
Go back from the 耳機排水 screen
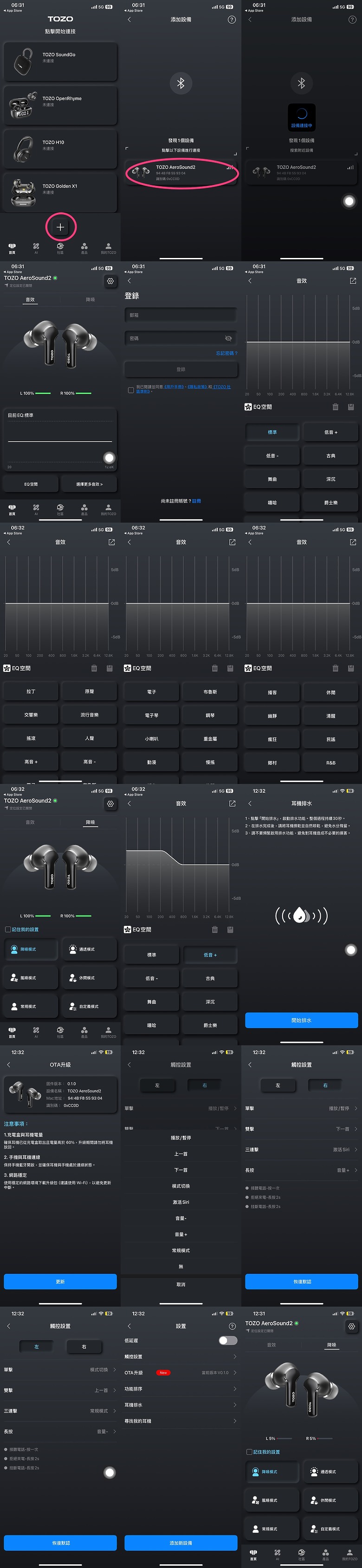click(x=250, y=804)
